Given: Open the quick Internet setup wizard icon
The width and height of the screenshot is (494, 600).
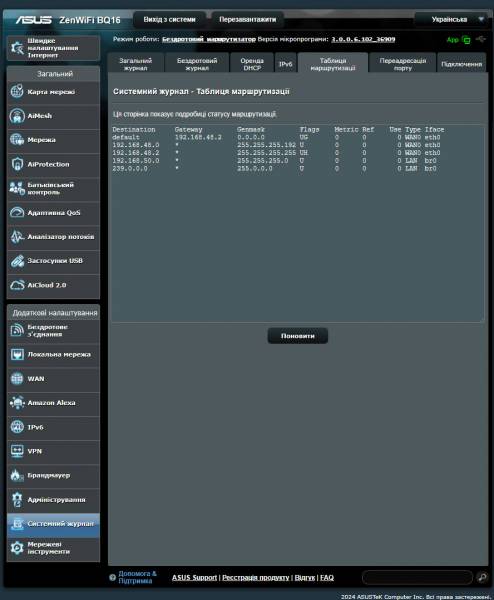Looking at the screenshot, I should click(x=17, y=48).
